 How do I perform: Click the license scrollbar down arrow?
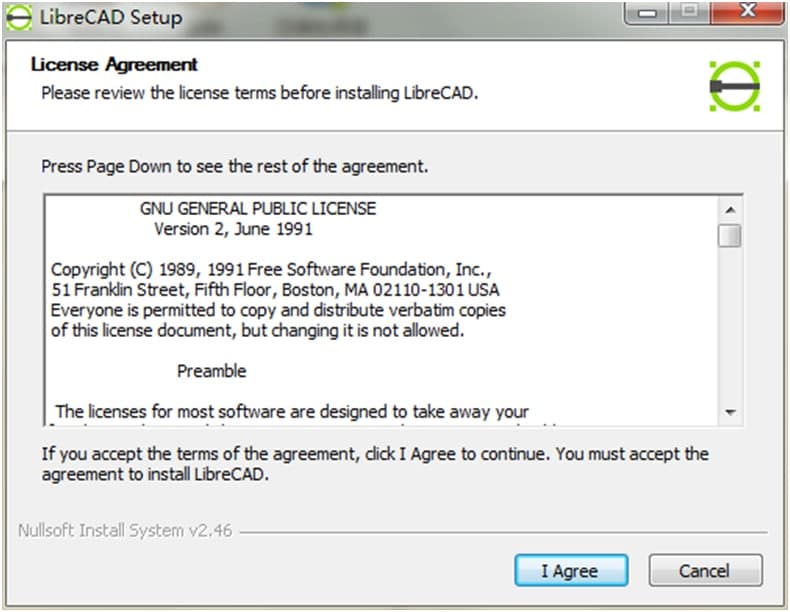[x=730, y=412]
